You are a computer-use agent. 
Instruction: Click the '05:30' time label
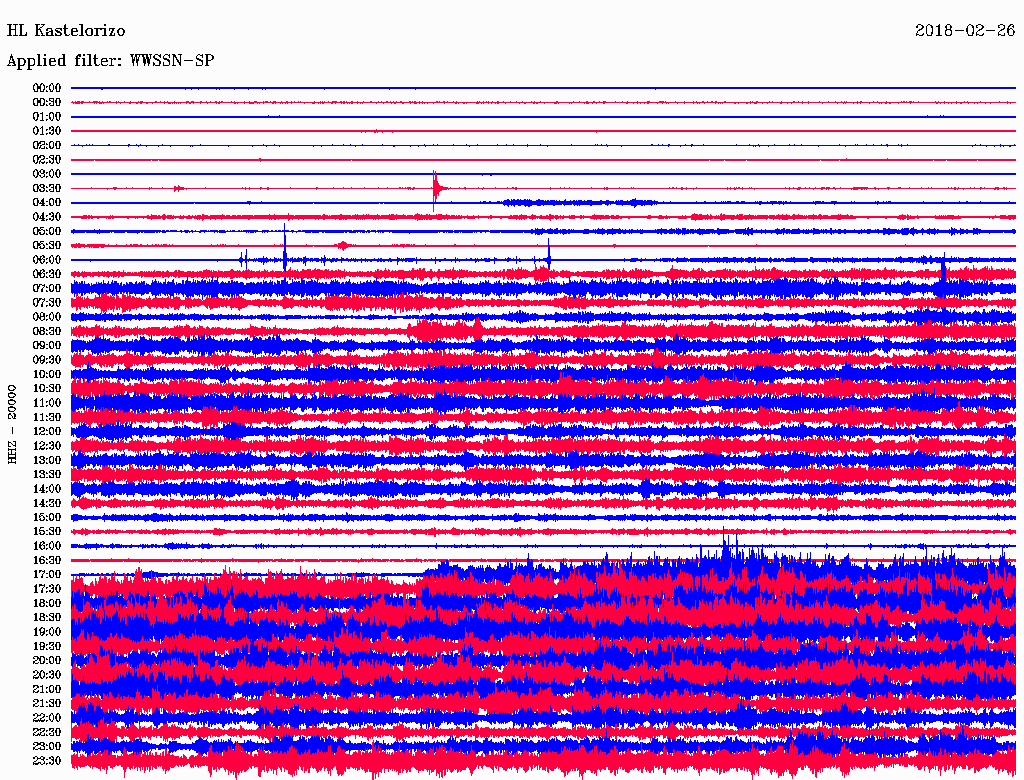pos(46,246)
